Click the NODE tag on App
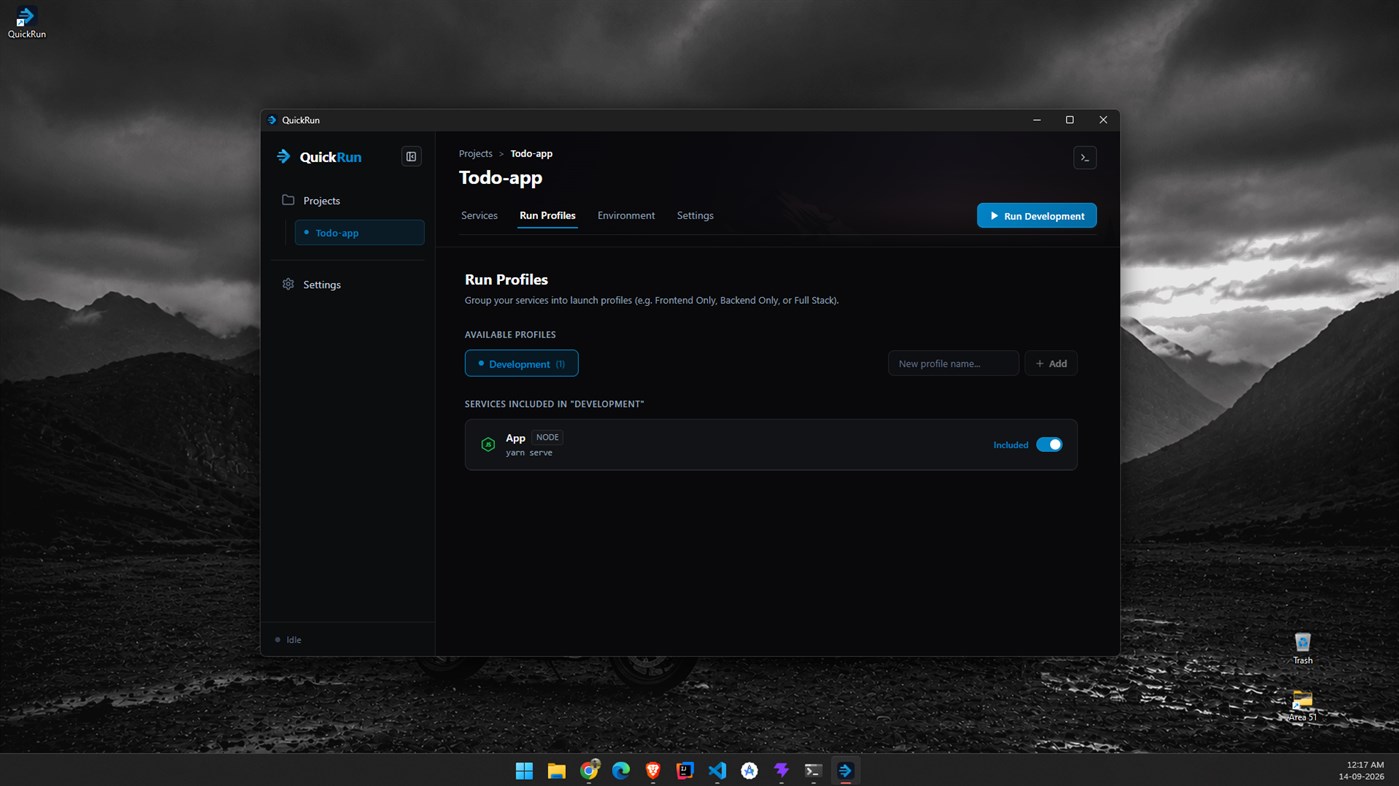The height and width of the screenshot is (786, 1399). (x=547, y=437)
